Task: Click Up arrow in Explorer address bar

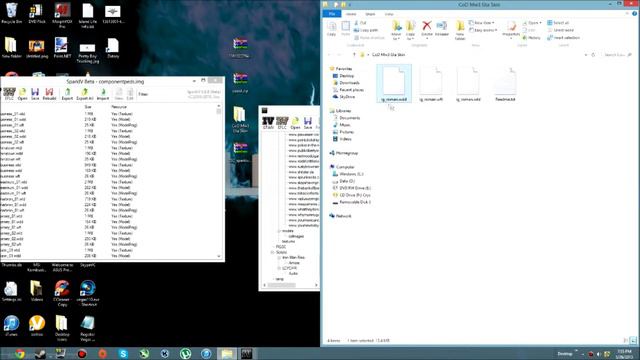Action: click(x=354, y=55)
